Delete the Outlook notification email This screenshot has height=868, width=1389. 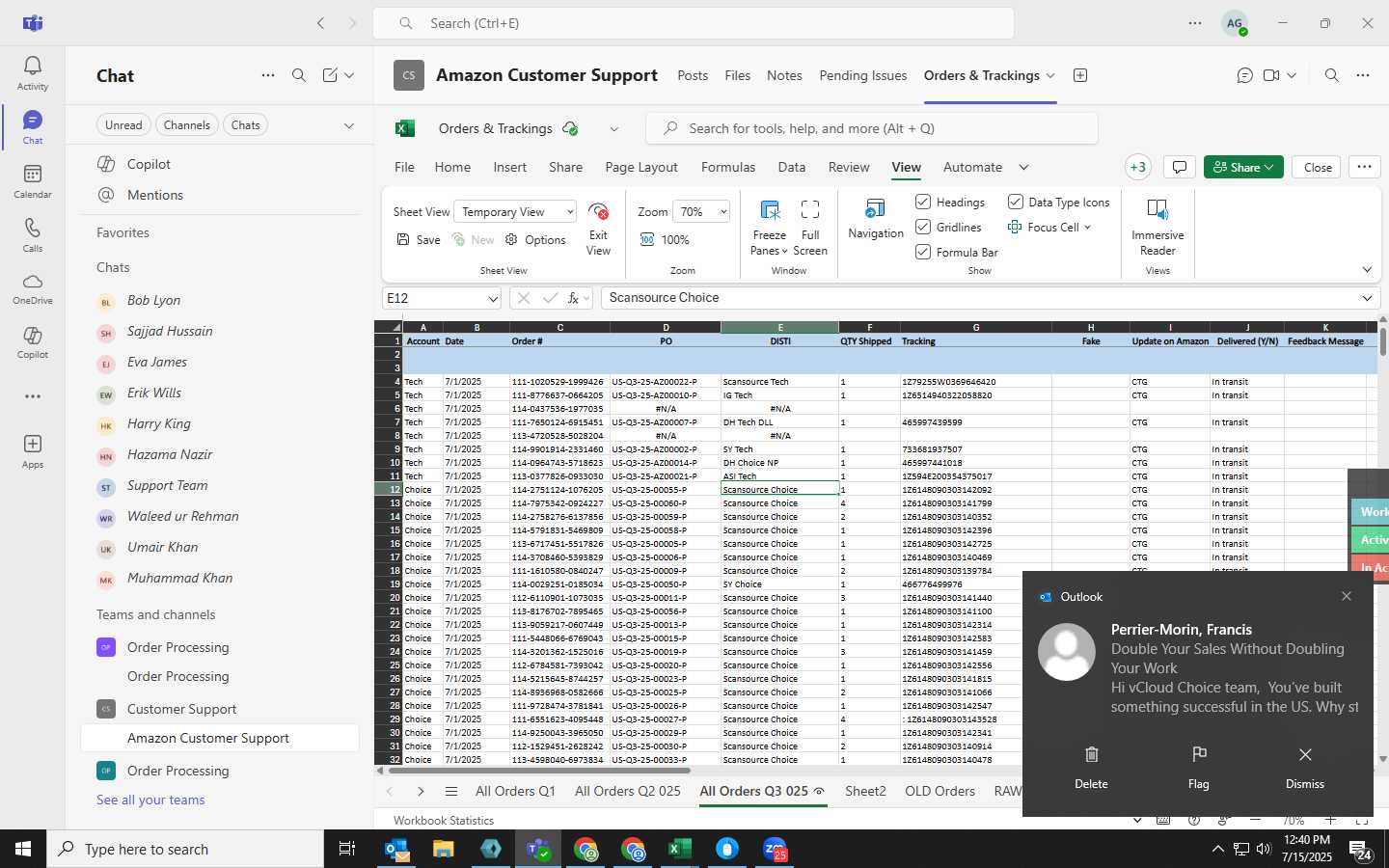click(1091, 768)
